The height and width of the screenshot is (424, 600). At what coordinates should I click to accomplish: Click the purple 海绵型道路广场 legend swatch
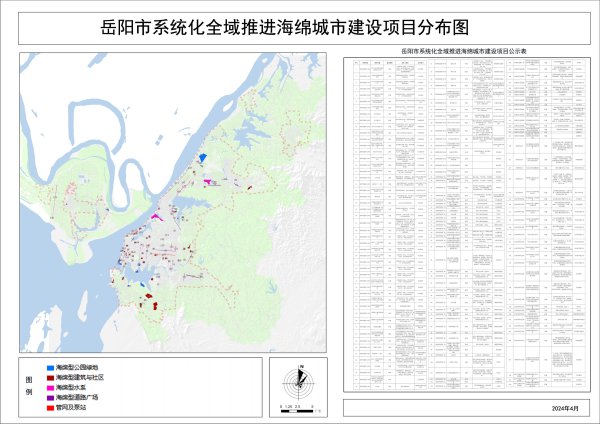click(x=49, y=397)
